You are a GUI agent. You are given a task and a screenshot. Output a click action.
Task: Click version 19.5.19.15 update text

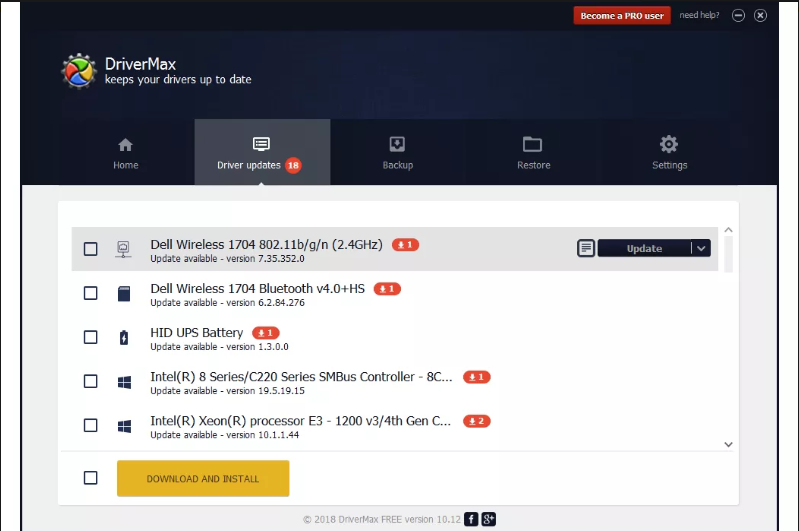[x=227, y=391]
